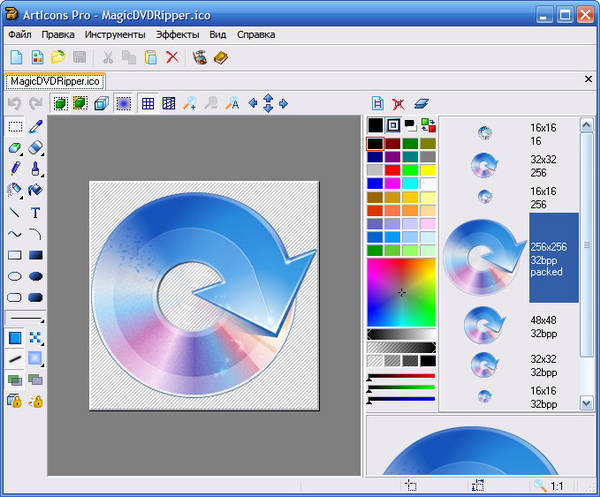Close the document tab panel
This screenshot has width=600, height=497.
[588, 79]
